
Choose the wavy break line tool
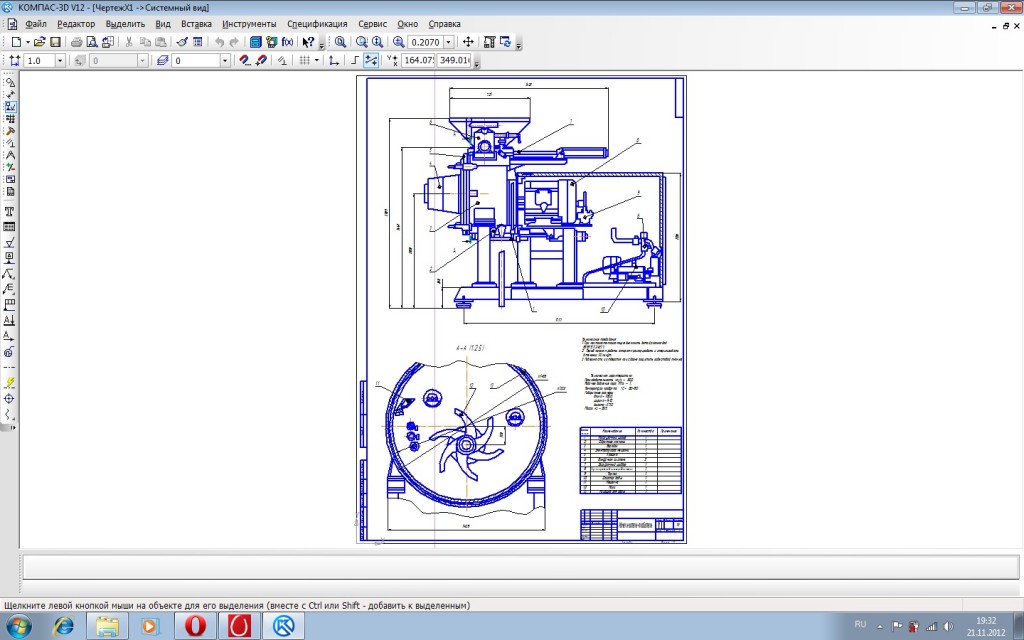10,414
